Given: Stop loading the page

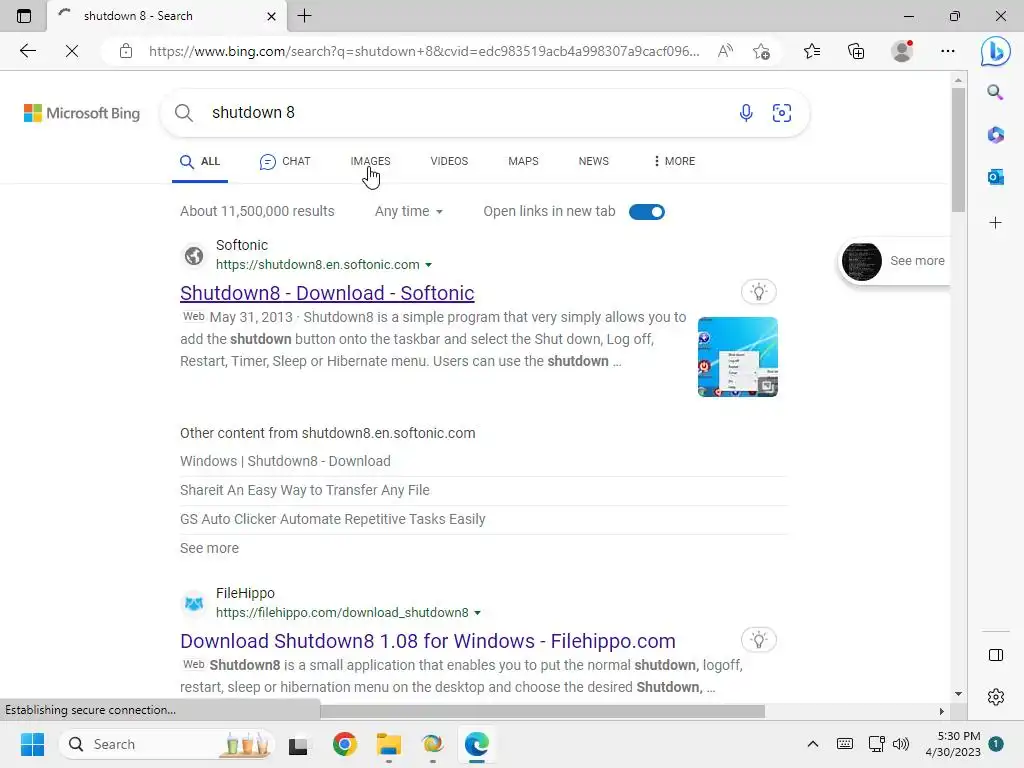Looking at the screenshot, I should pyautogui.click(x=72, y=51).
